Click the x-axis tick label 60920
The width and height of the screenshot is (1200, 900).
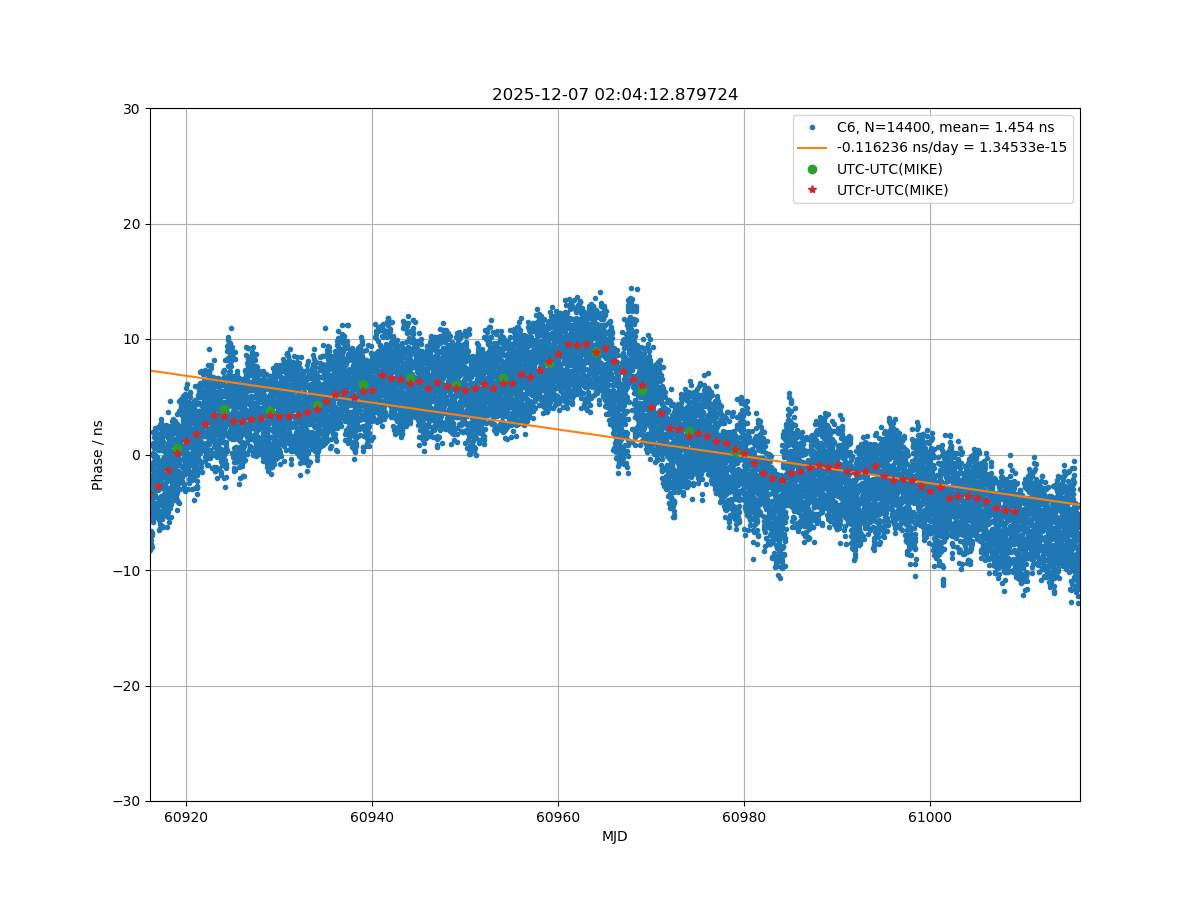click(186, 817)
